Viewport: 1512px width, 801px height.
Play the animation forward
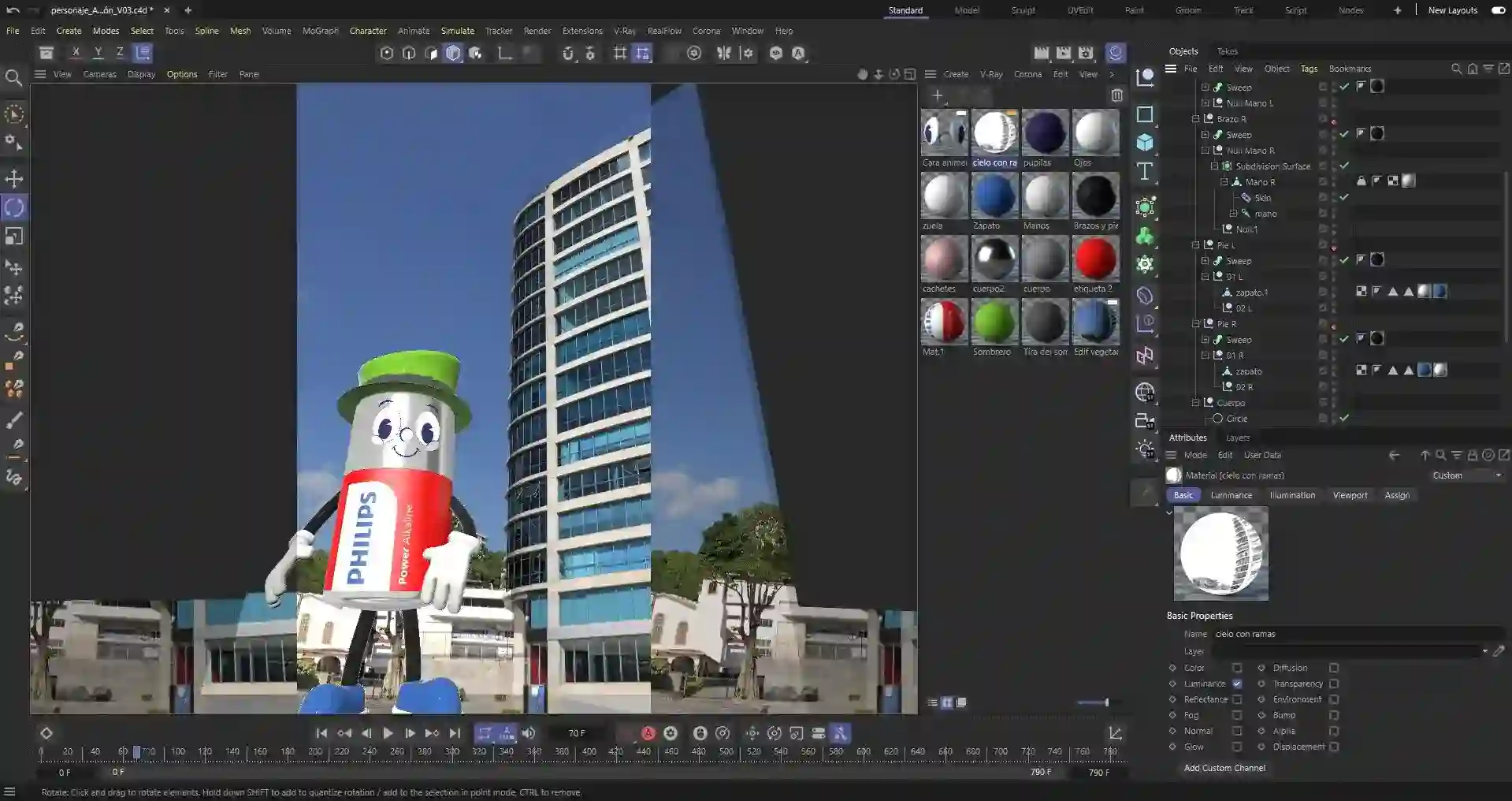(x=388, y=733)
